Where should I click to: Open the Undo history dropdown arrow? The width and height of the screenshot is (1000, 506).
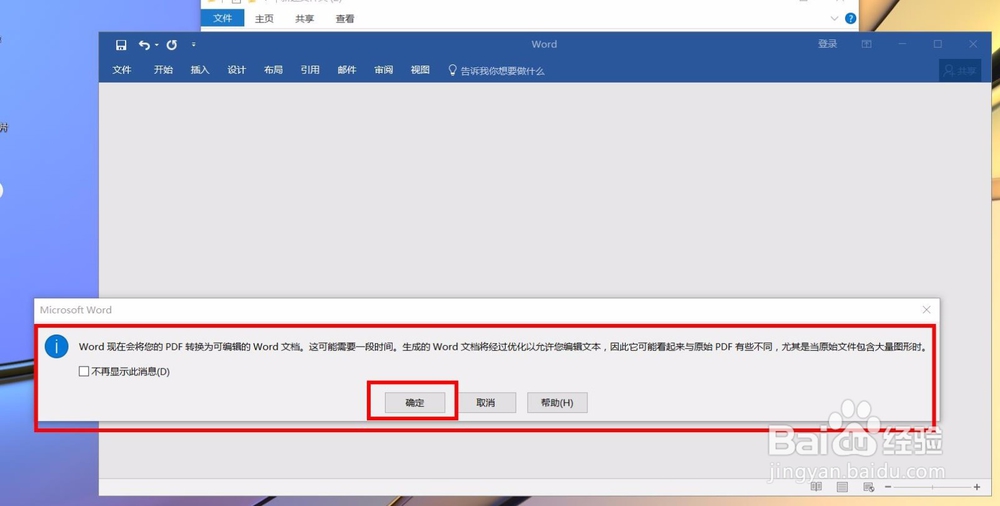coord(156,45)
